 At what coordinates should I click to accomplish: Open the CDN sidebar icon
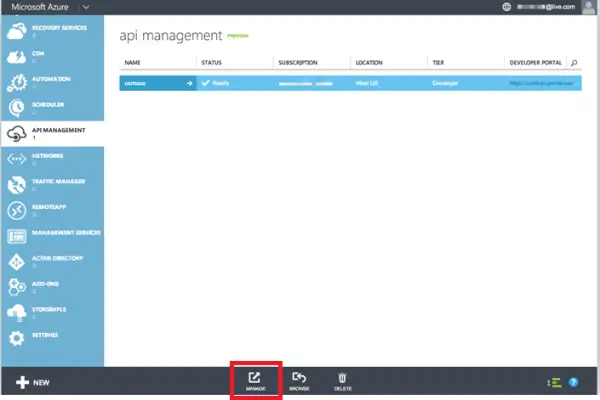[16, 57]
